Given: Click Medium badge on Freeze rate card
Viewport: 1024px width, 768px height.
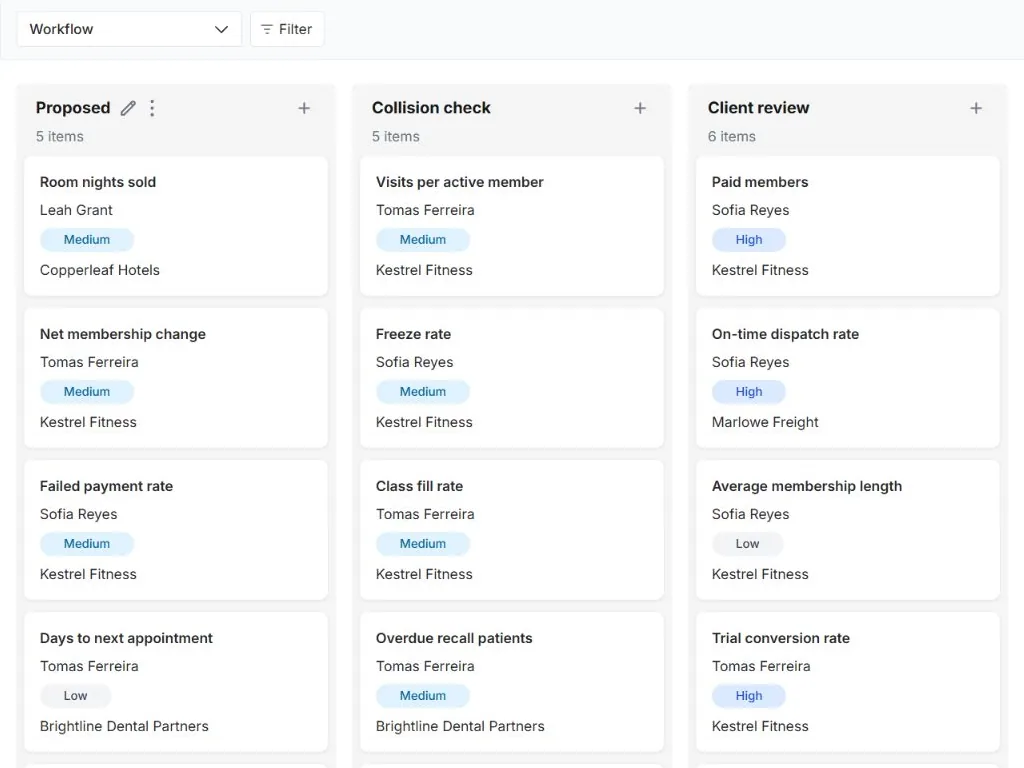Looking at the screenshot, I should 423,392.
